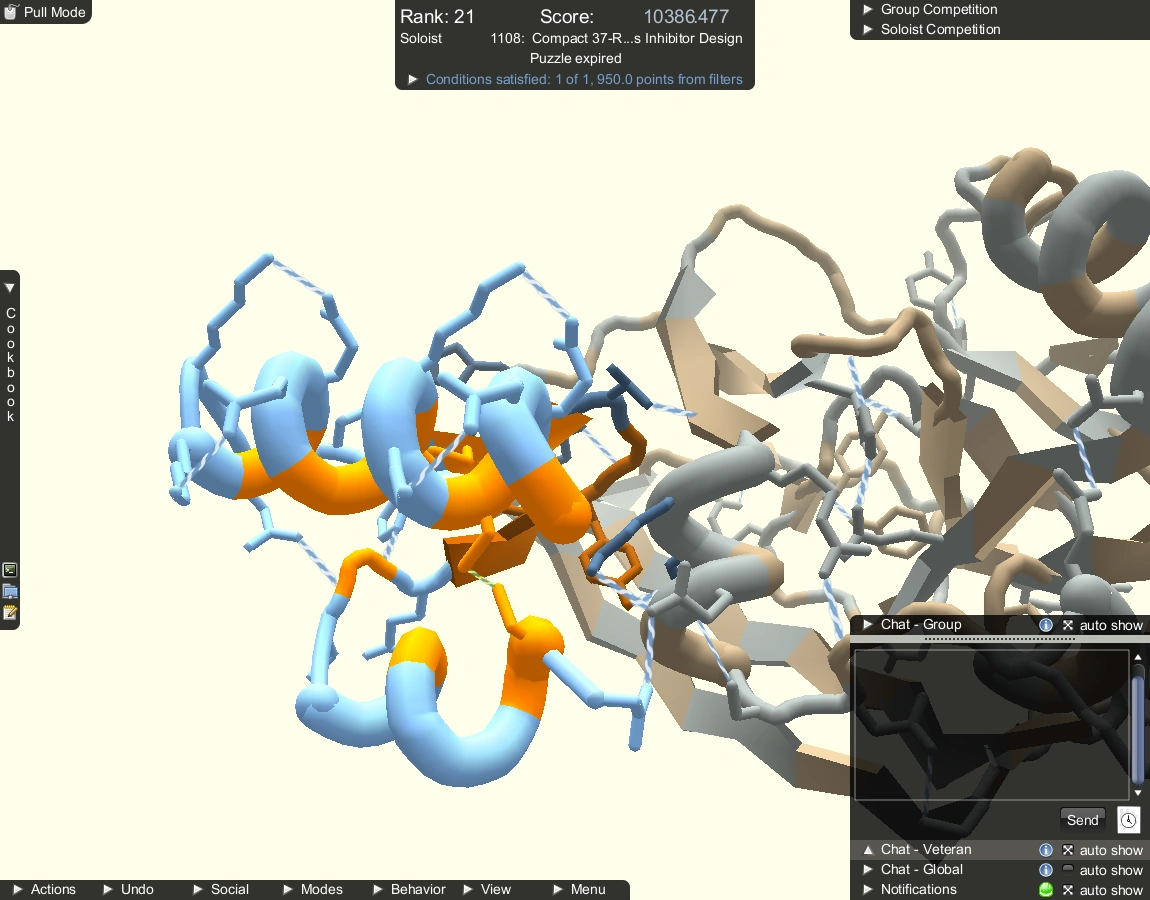
Task: Click the Pull Mode hand icon
Action: tap(10, 12)
